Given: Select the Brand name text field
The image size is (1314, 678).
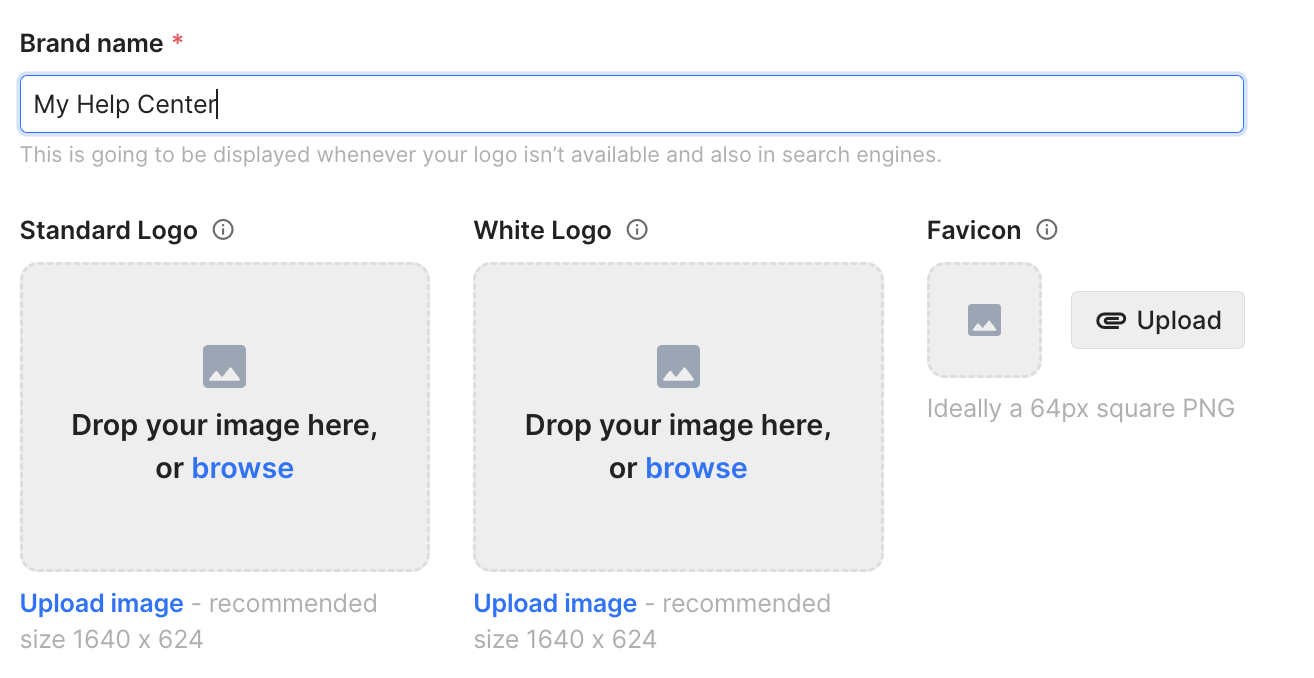Looking at the screenshot, I should [631, 104].
